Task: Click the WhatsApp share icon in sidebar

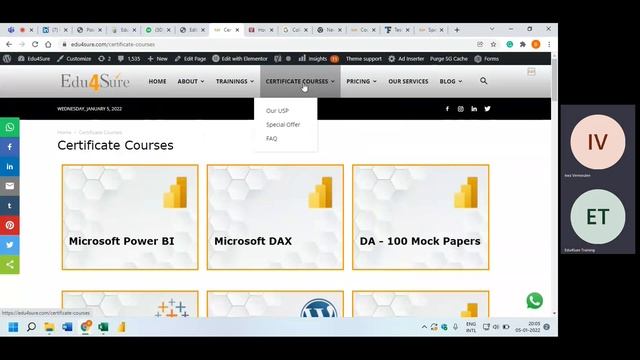Action: point(10,127)
